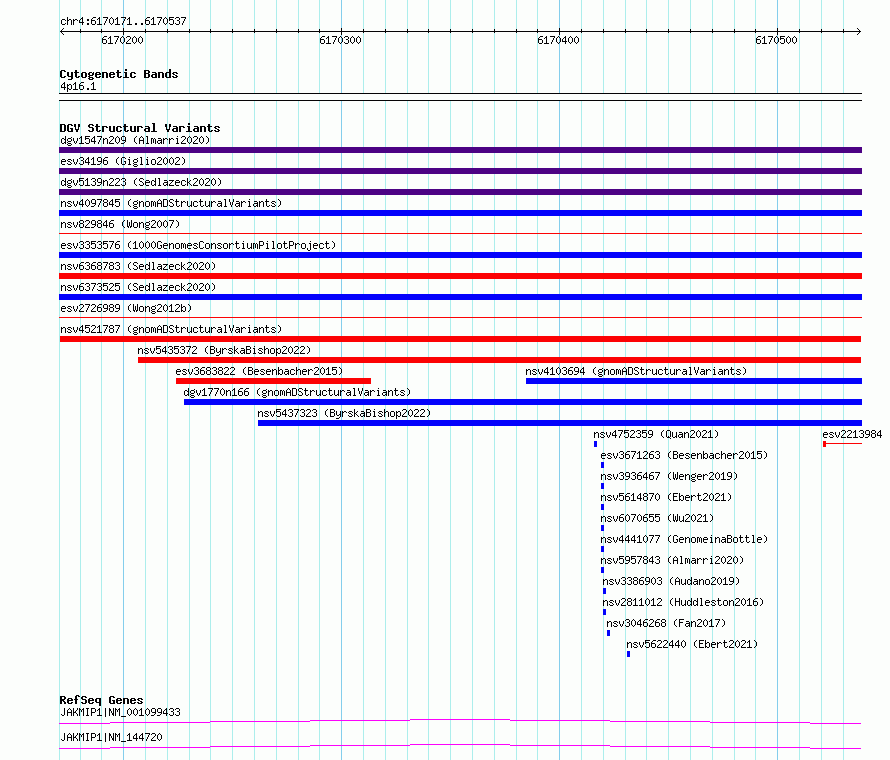Open the esv34196 (Giglio2002) variant label
Screen dimensions: 890x760
tap(123, 161)
